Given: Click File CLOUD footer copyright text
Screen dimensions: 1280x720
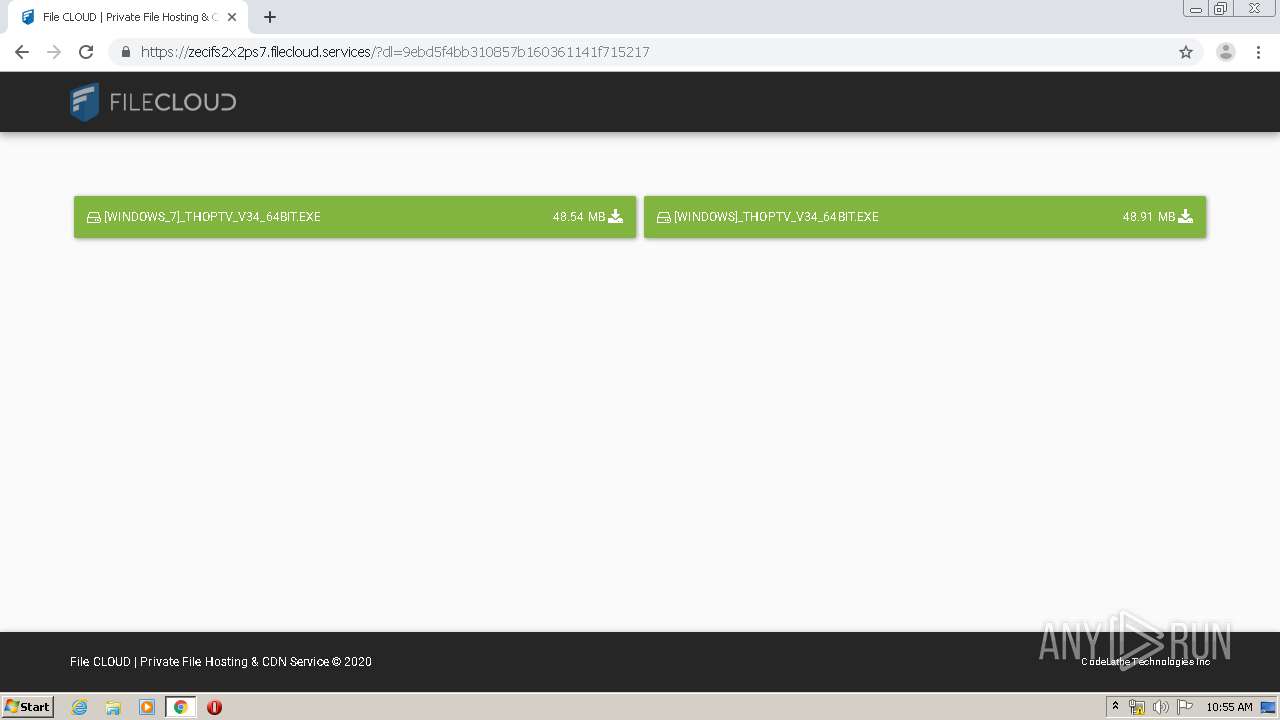Looking at the screenshot, I should 221,662.
